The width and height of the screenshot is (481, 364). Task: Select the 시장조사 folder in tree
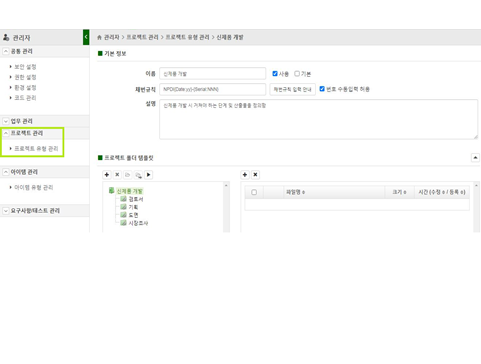point(138,223)
